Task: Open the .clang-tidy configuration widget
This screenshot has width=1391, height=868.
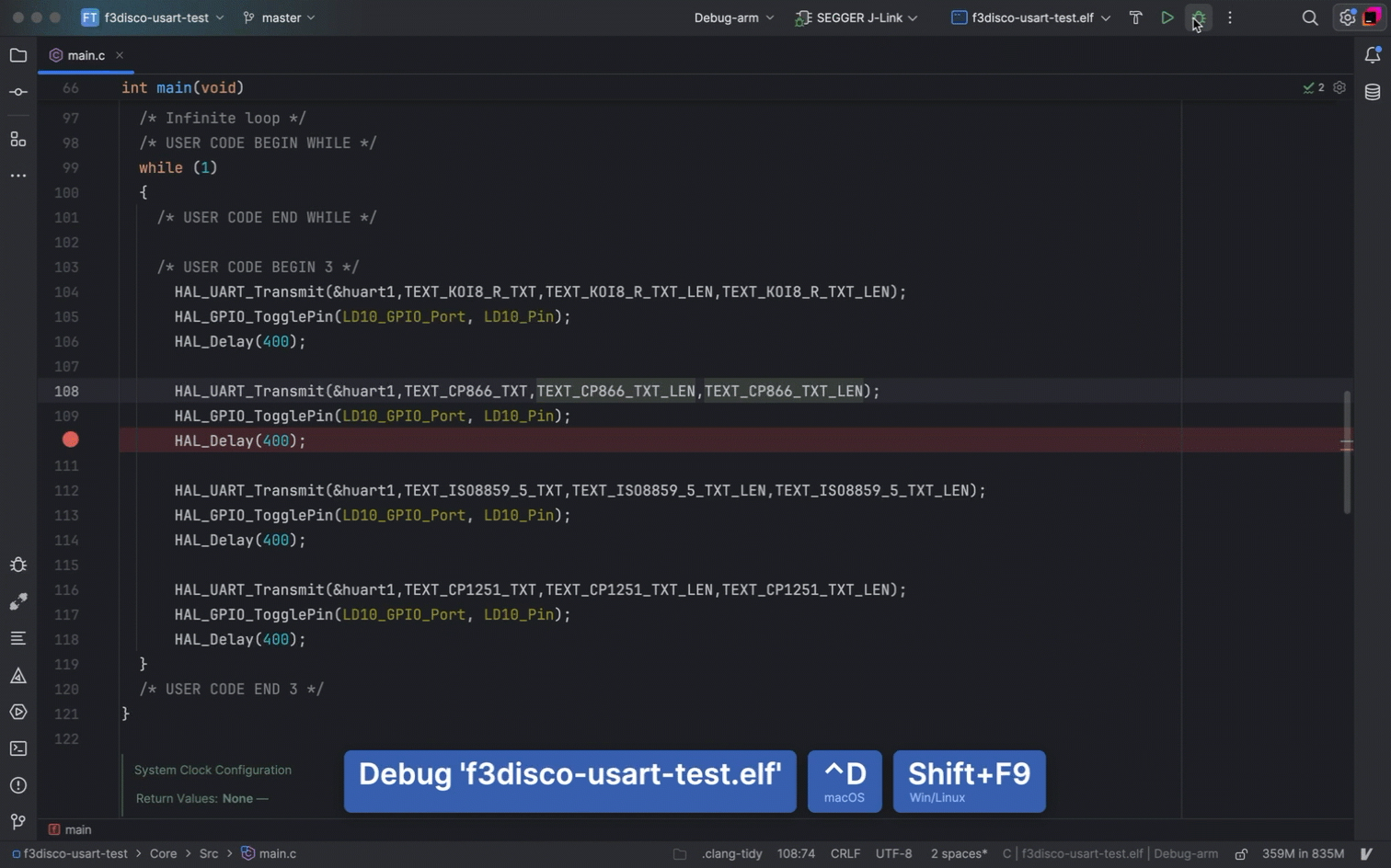Action: coord(731,854)
